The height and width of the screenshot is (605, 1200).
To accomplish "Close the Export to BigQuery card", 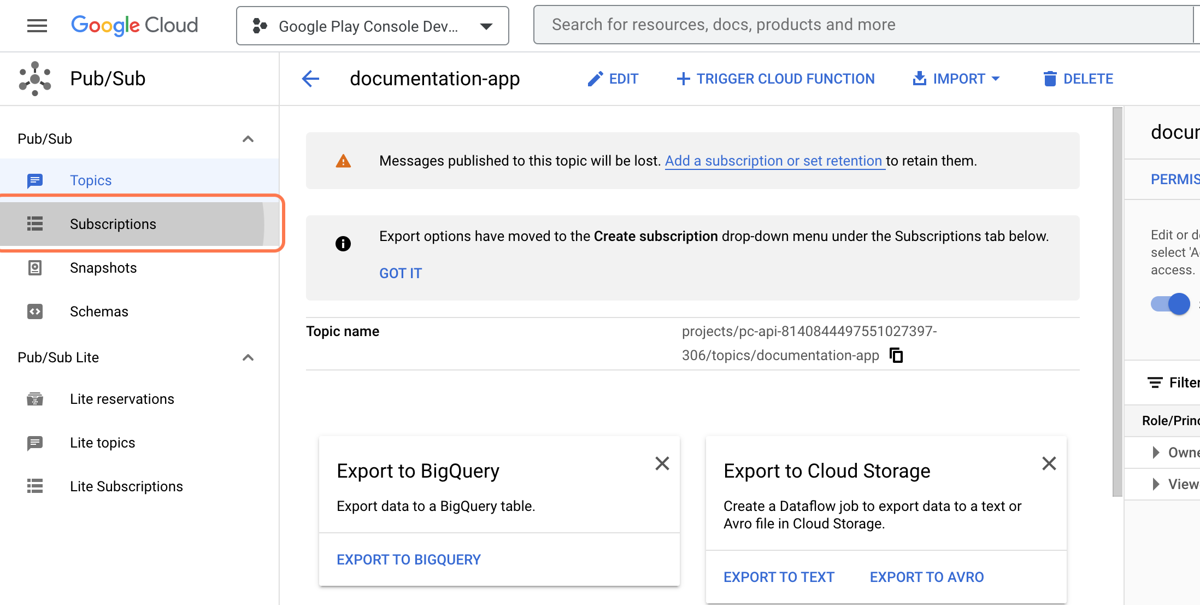I will tap(662, 463).
